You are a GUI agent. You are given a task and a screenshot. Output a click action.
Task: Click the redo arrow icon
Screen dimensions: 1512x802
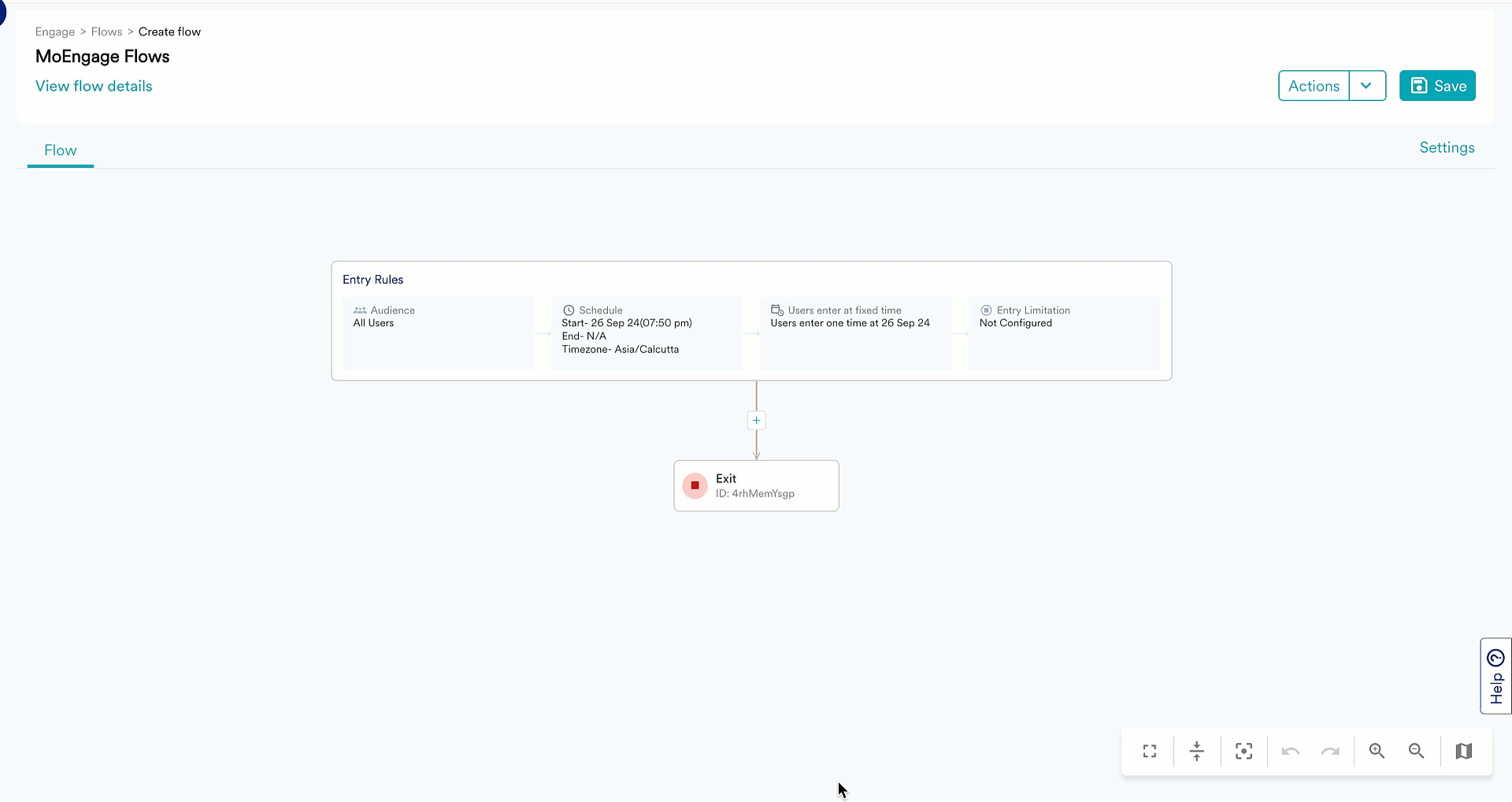pyautogui.click(x=1330, y=751)
